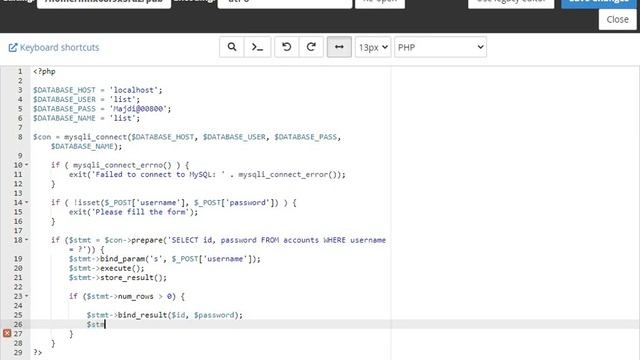This screenshot has height=360, width=640.
Task: Click the <?php opening tag on line 1
Action: [x=44, y=71]
